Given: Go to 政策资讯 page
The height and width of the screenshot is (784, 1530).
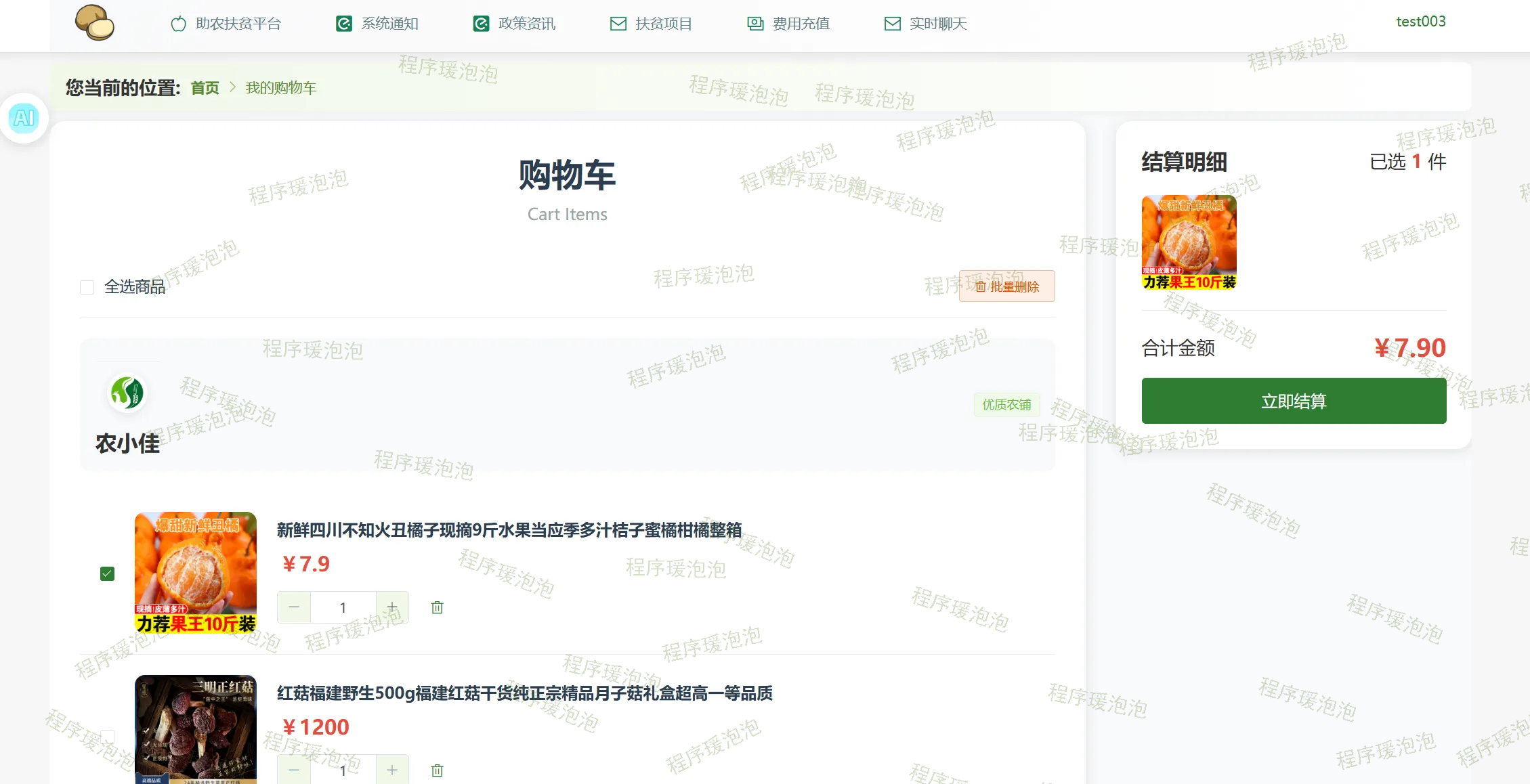Looking at the screenshot, I should pyautogui.click(x=514, y=24).
